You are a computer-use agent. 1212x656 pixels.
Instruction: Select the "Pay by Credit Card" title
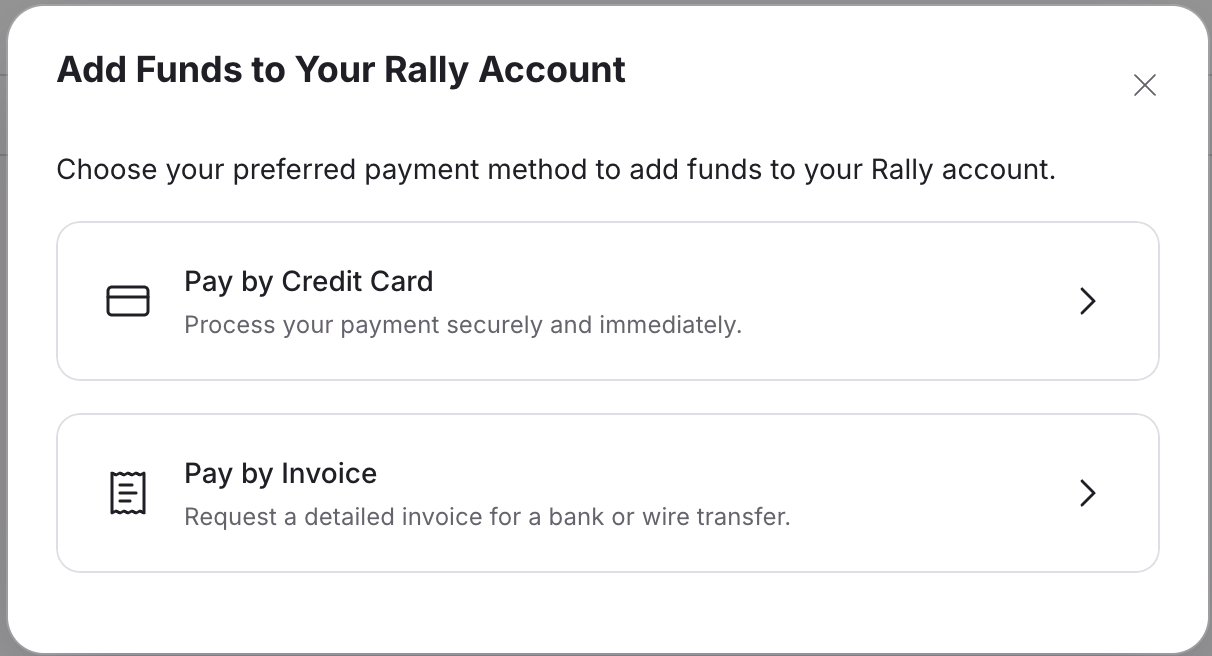pyautogui.click(x=308, y=282)
